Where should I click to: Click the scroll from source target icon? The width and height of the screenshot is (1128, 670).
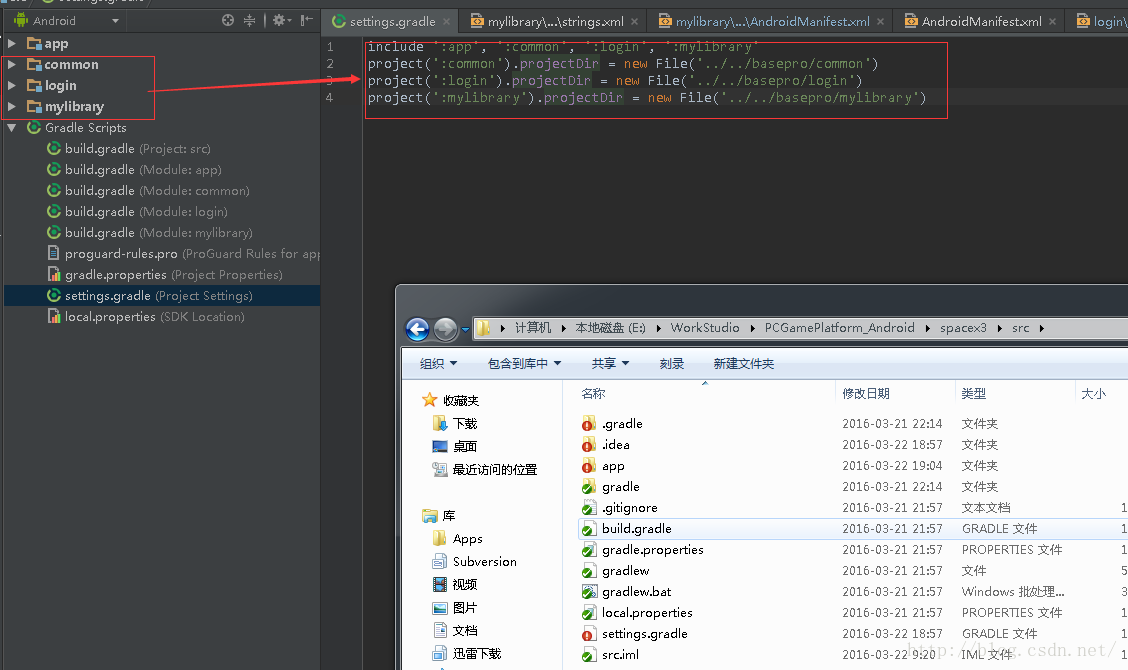(228, 20)
